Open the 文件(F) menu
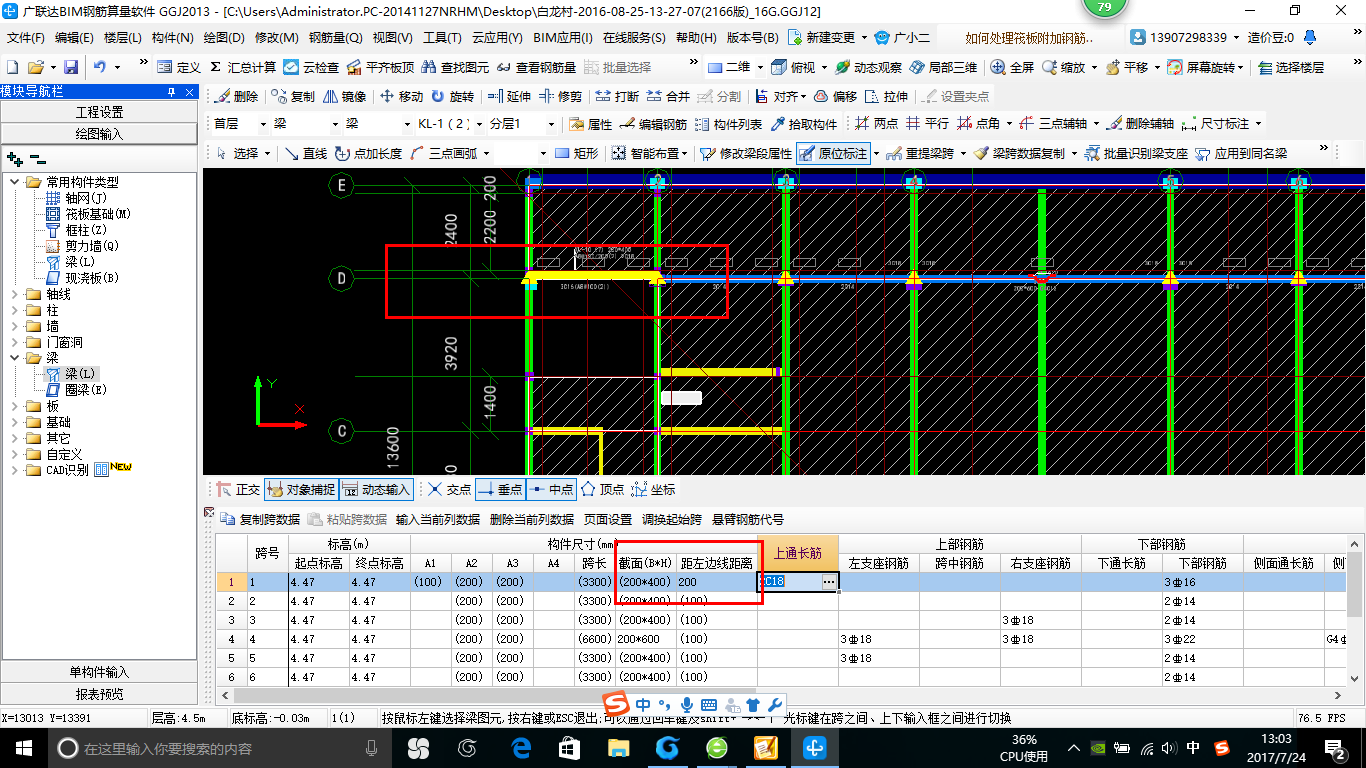 [x=26, y=38]
